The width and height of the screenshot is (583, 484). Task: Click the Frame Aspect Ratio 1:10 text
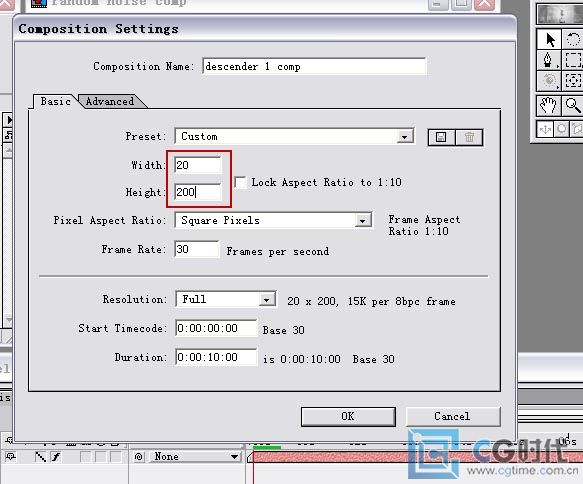[x=424, y=225]
